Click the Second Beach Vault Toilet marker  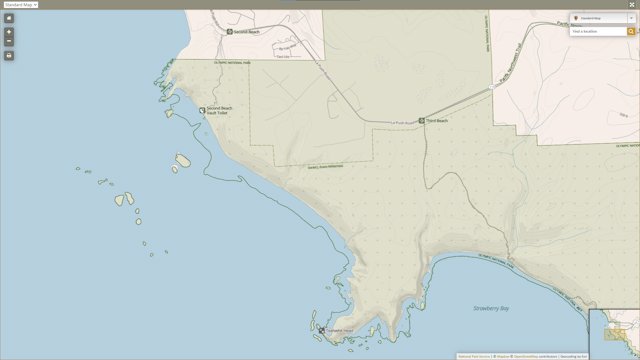click(x=202, y=110)
